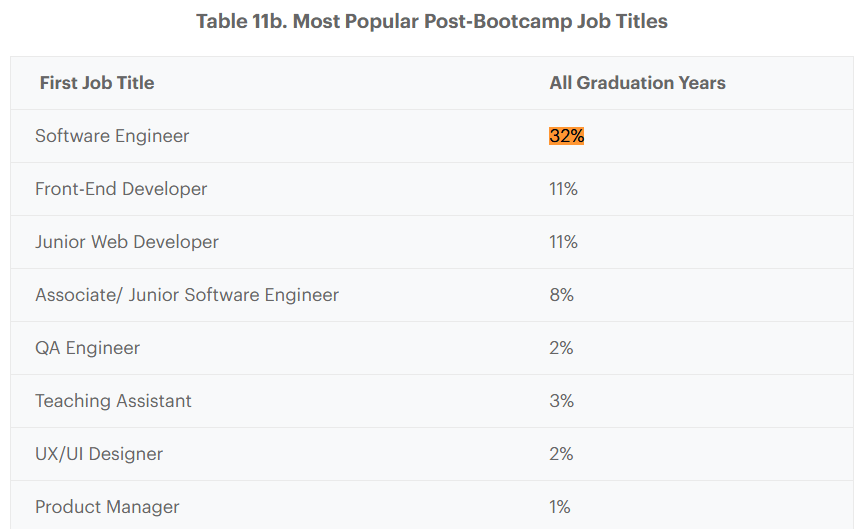Select the QA Engineer row label

point(87,348)
